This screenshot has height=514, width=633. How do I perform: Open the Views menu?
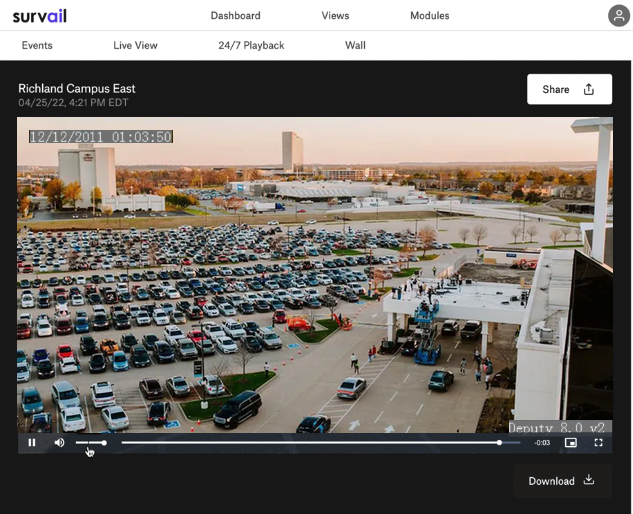coord(335,16)
